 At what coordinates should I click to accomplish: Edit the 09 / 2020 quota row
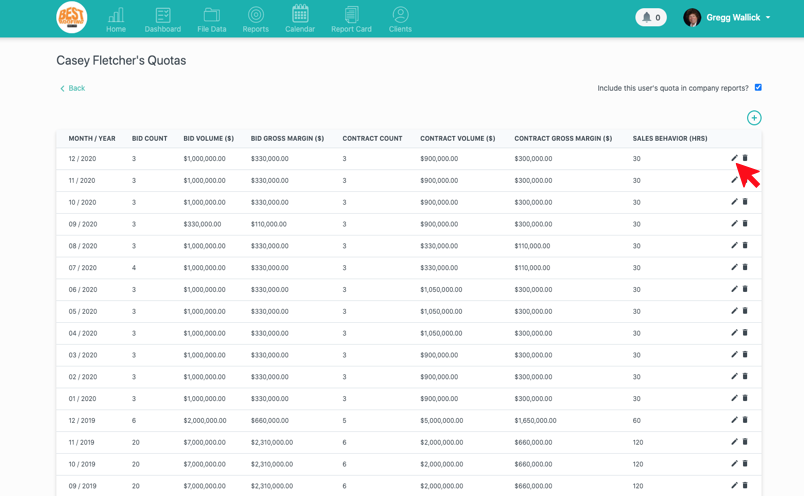tap(734, 223)
